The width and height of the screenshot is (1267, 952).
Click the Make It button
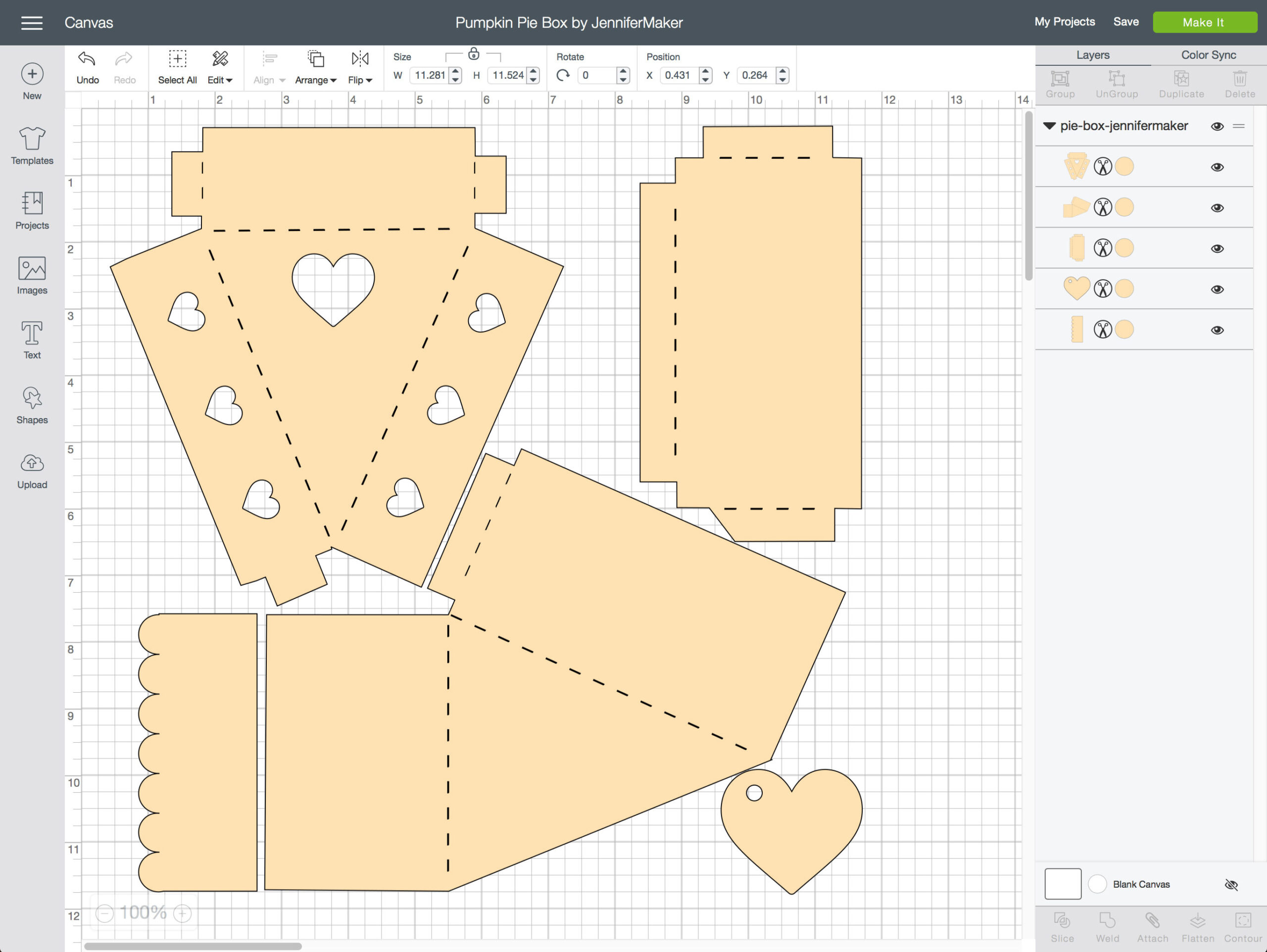pyautogui.click(x=1205, y=22)
